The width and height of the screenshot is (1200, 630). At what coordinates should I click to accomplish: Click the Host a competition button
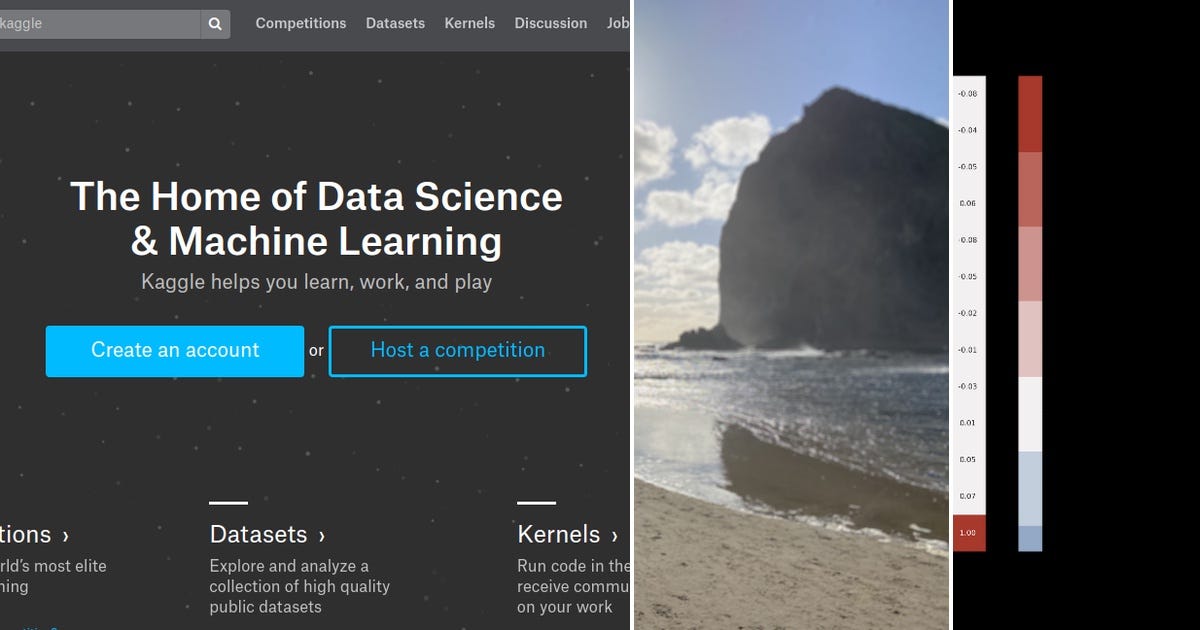[457, 351]
